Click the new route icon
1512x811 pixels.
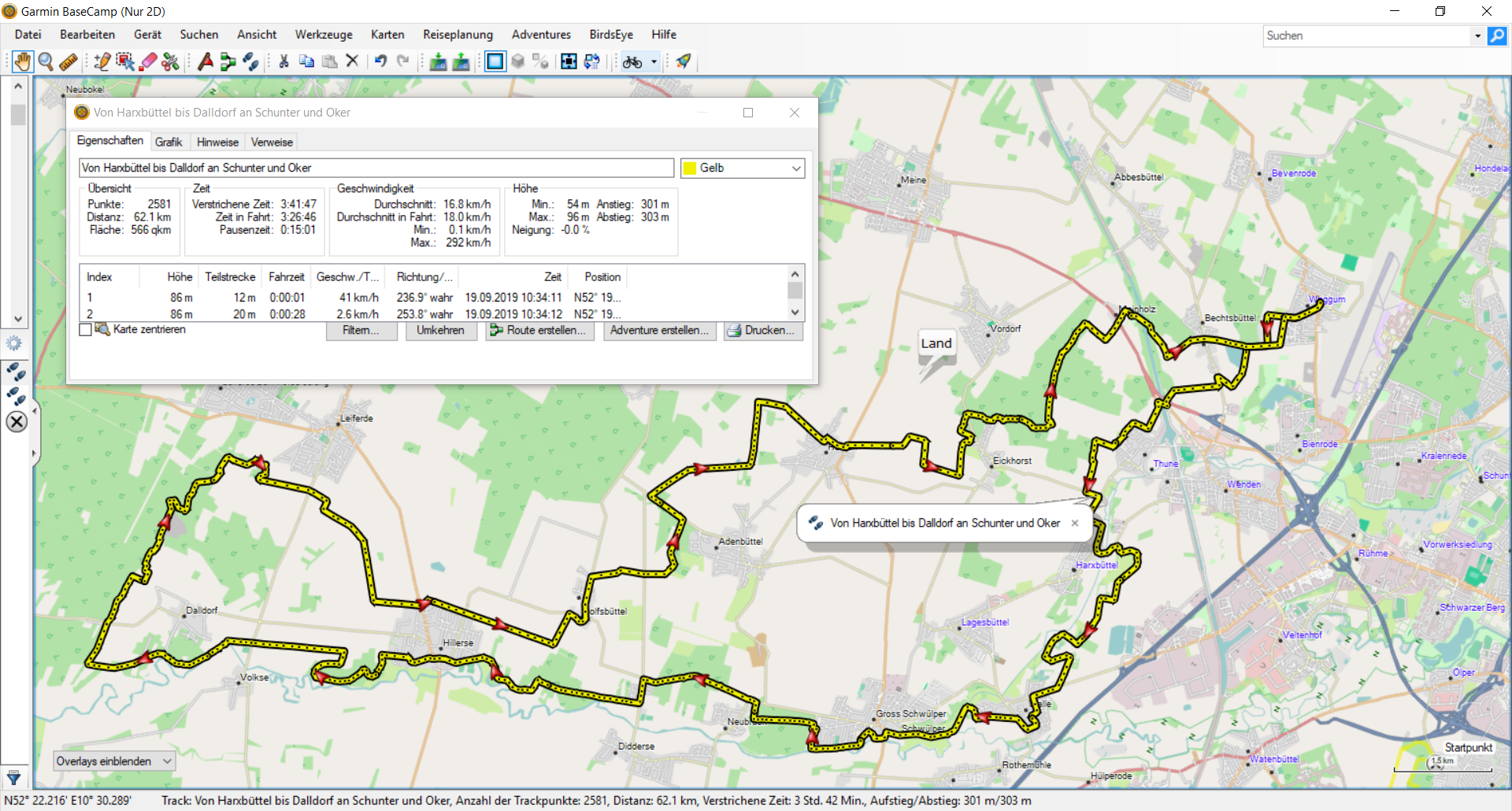(x=228, y=61)
